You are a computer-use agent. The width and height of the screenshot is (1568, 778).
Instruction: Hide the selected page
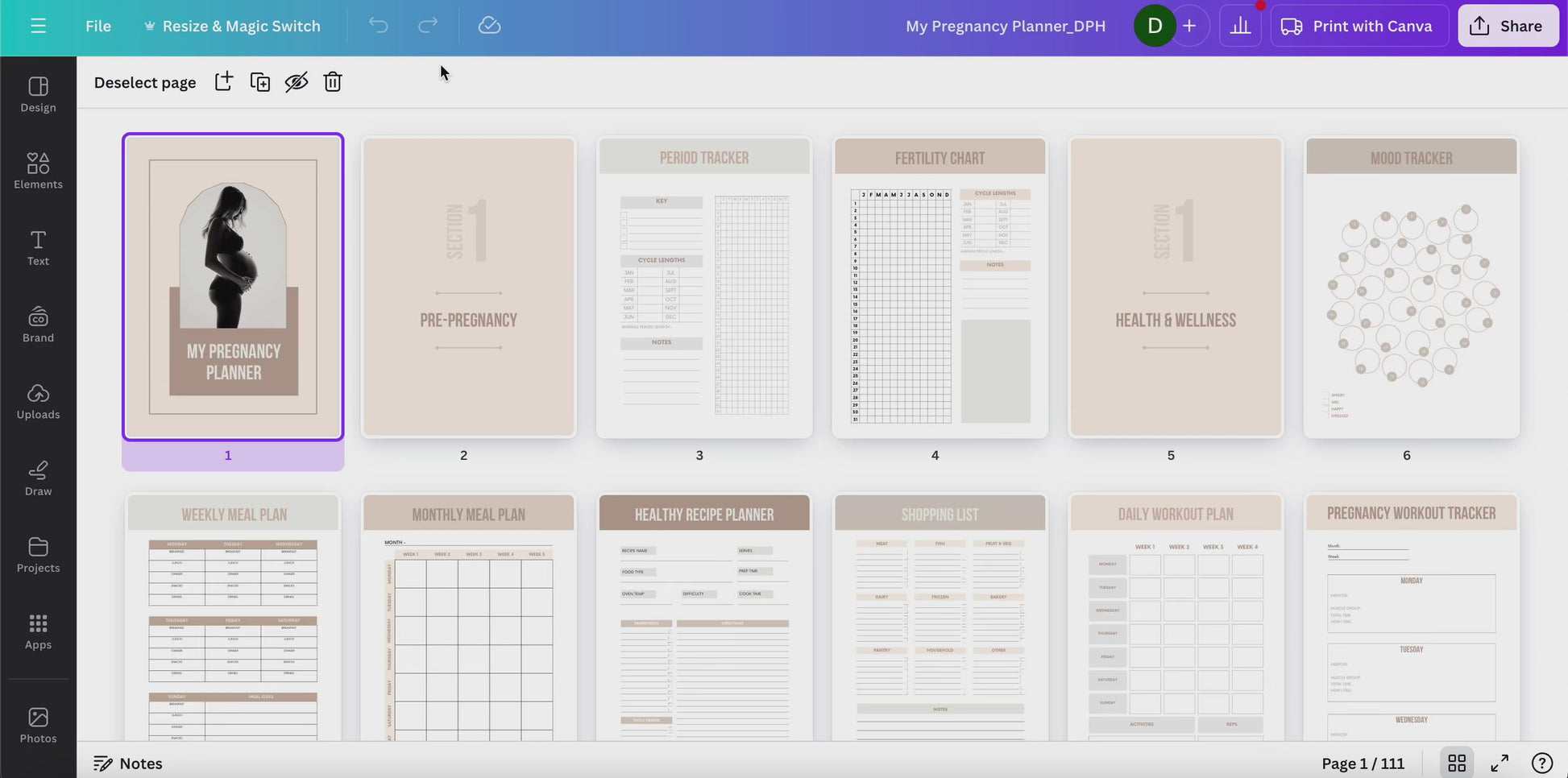297,82
